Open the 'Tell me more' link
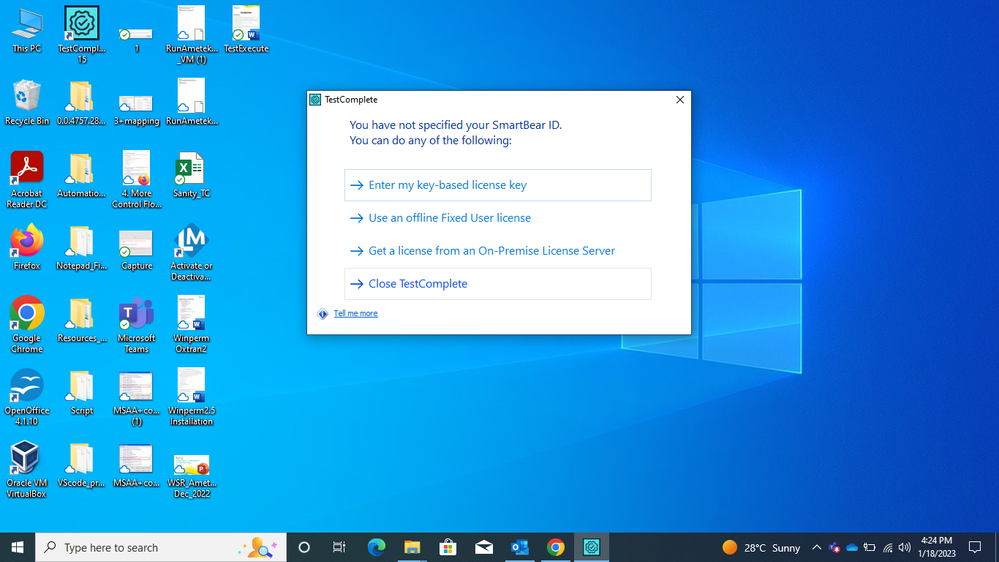999x562 pixels. click(355, 314)
